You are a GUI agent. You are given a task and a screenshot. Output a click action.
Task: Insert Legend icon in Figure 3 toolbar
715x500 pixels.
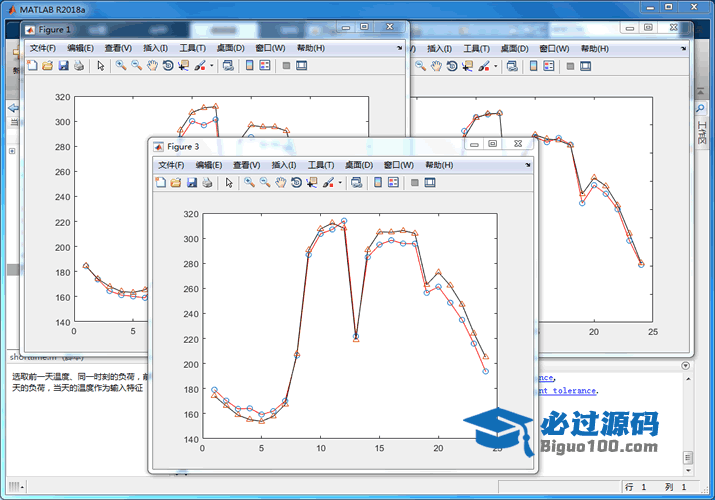click(394, 183)
